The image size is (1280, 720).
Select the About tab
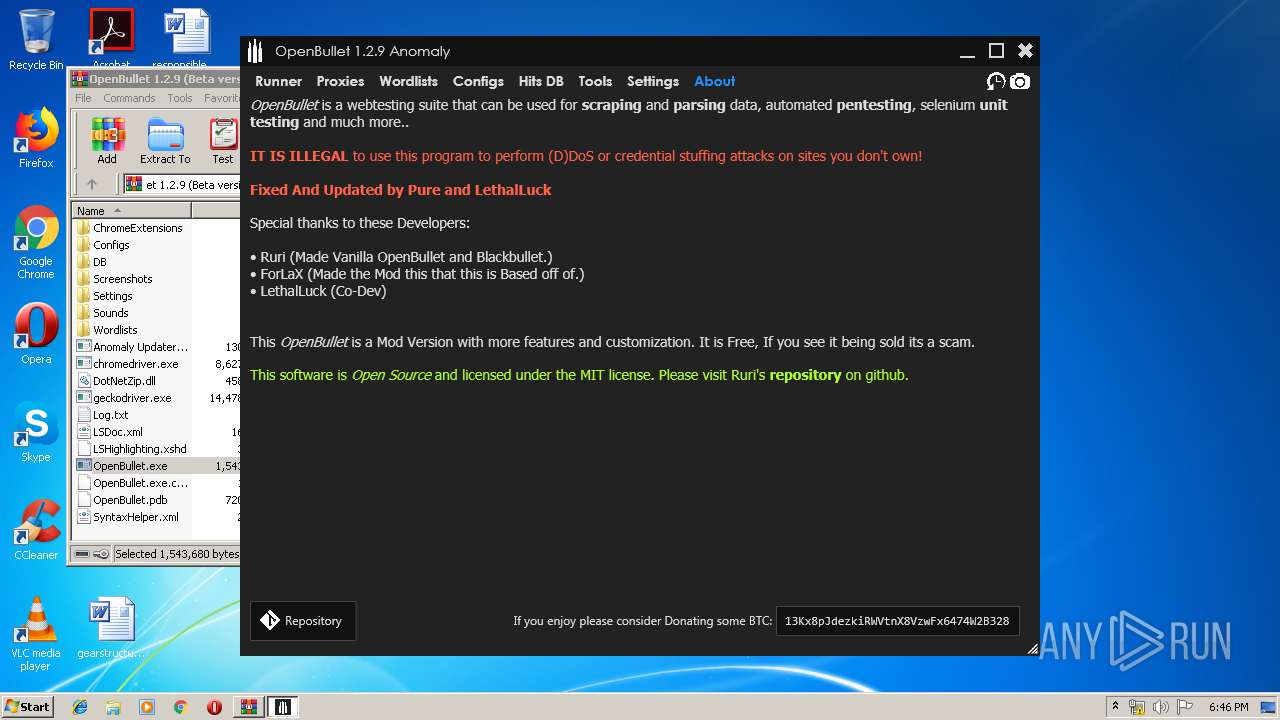pyautogui.click(x=715, y=82)
